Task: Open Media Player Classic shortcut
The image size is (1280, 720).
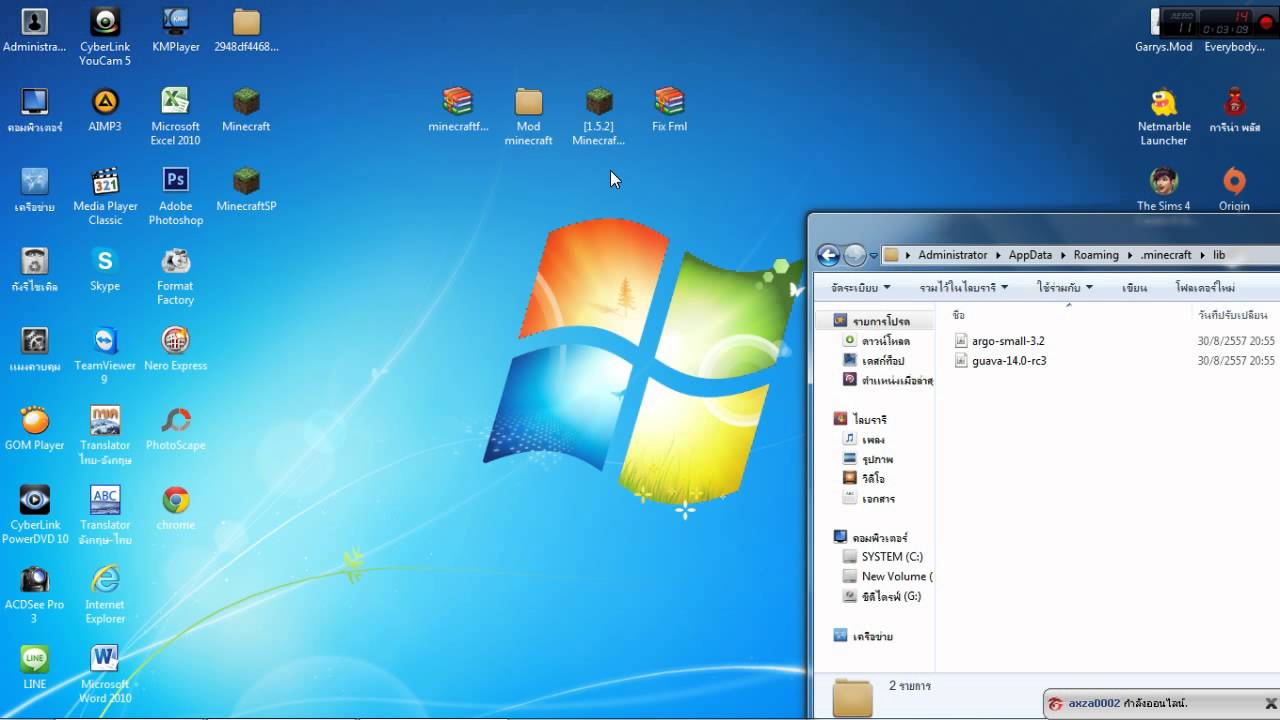Action: click(105, 196)
